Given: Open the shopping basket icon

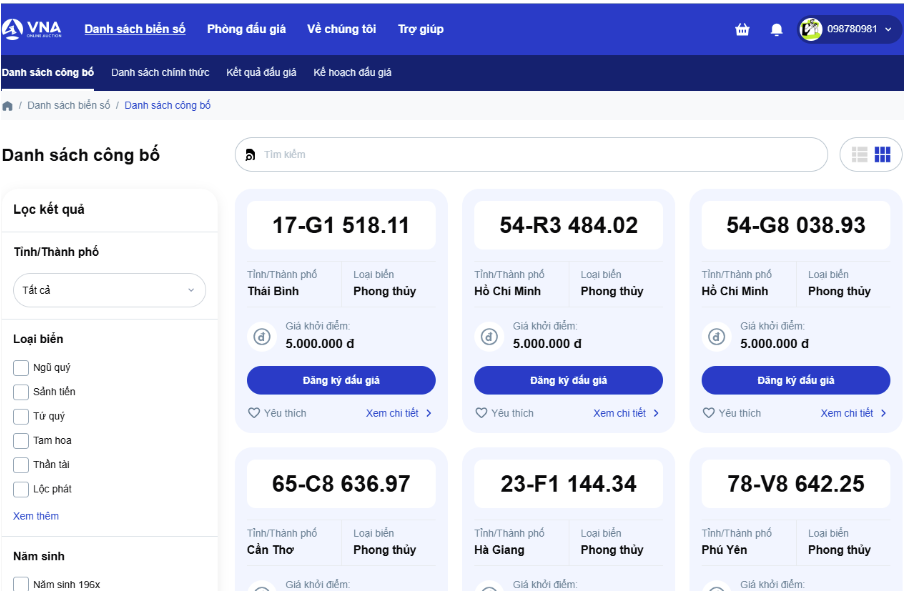Looking at the screenshot, I should click(x=742, y=30).
